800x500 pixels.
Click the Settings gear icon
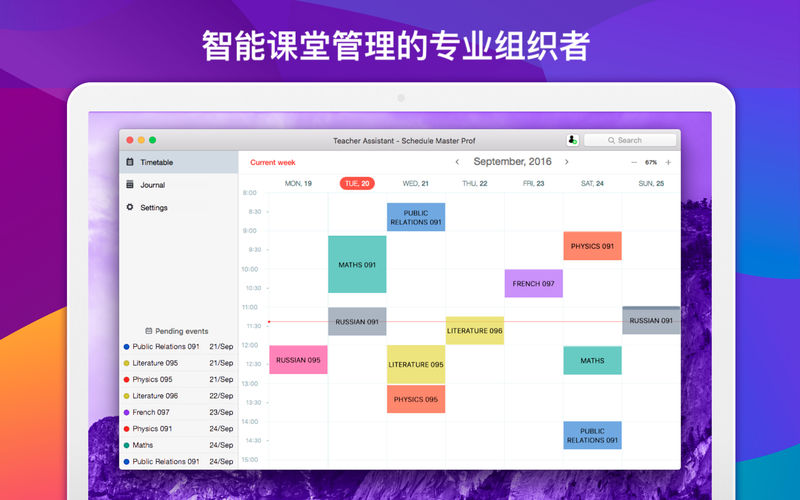tap(130, 207)
